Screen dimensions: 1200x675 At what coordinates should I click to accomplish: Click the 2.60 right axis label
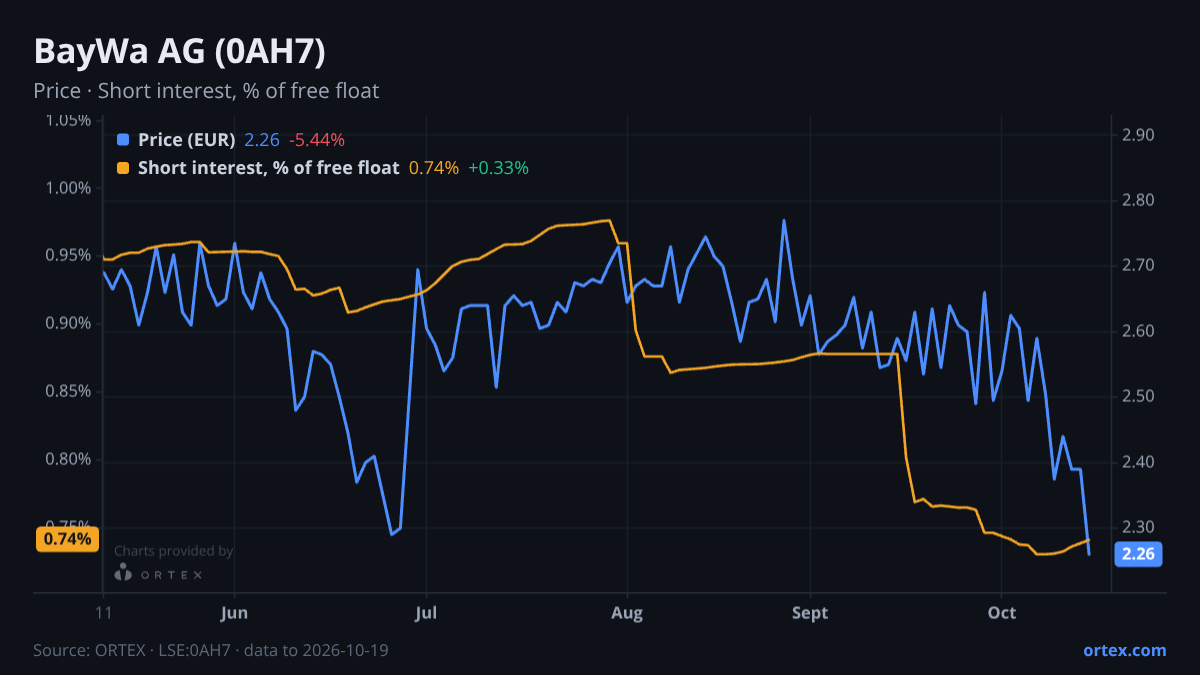(x=1139, y=331)
